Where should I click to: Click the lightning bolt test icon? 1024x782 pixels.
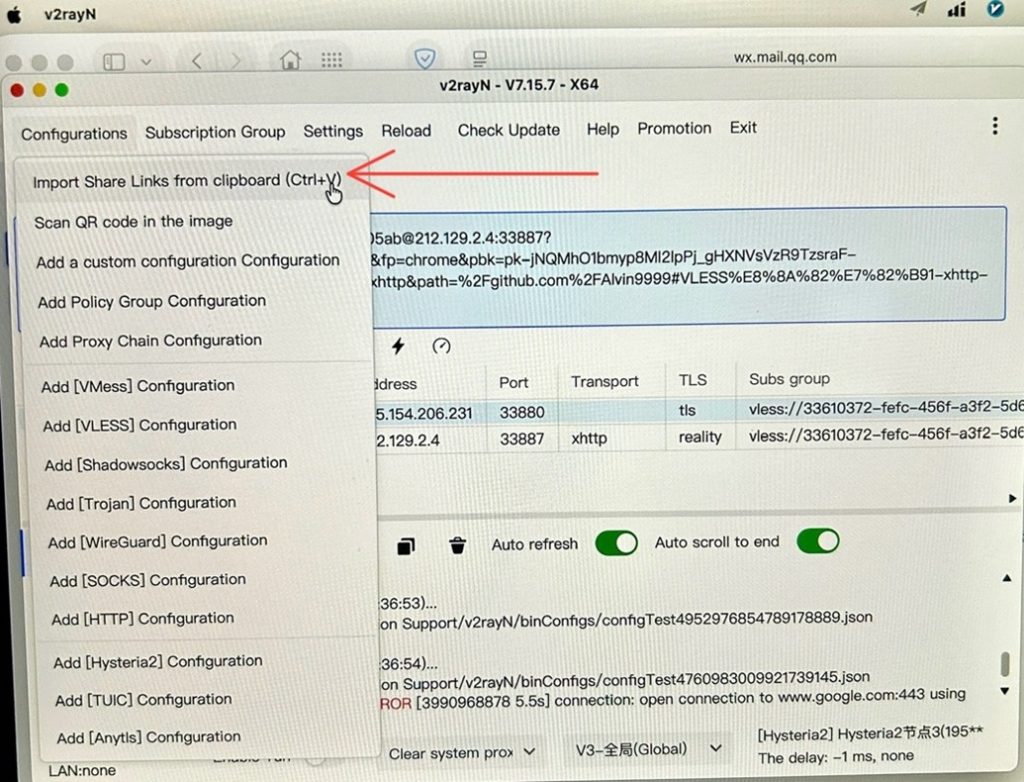tap(398, 346)
